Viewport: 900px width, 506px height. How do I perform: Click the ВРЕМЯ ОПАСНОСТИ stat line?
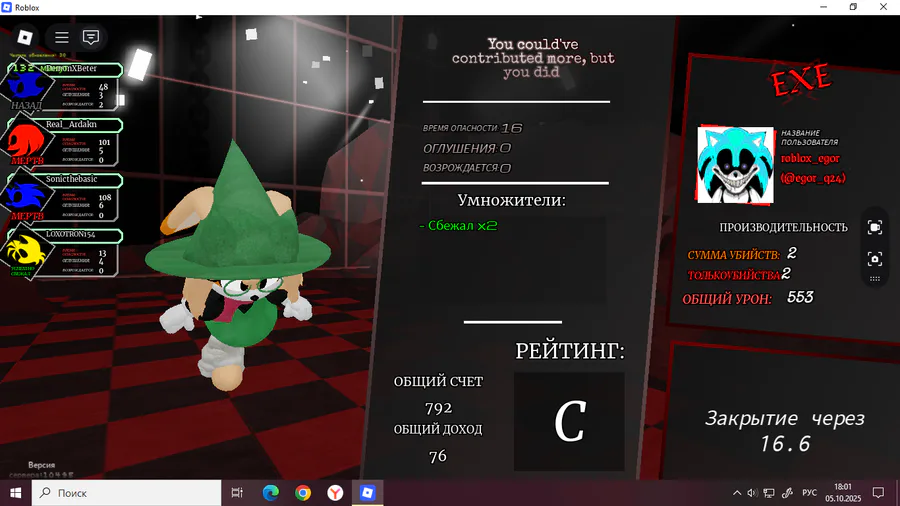[472, 128]
